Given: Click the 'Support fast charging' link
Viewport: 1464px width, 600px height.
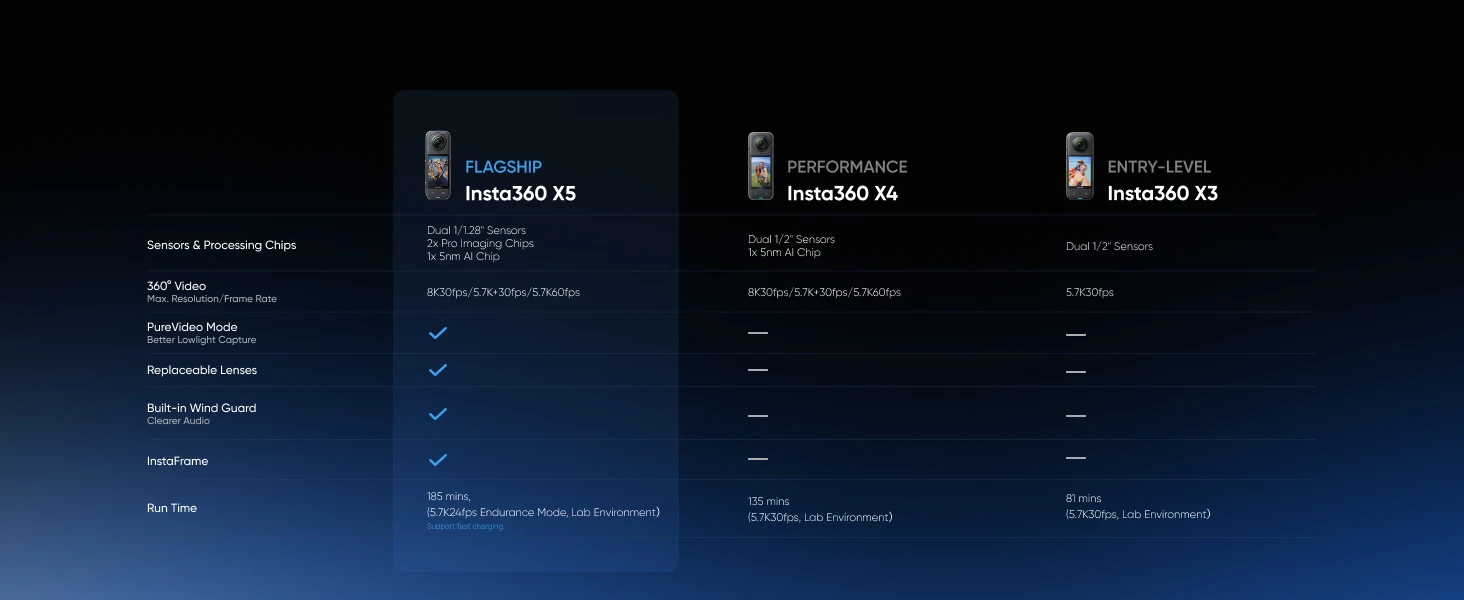Looking at the screenshot, I should point(466,526).
